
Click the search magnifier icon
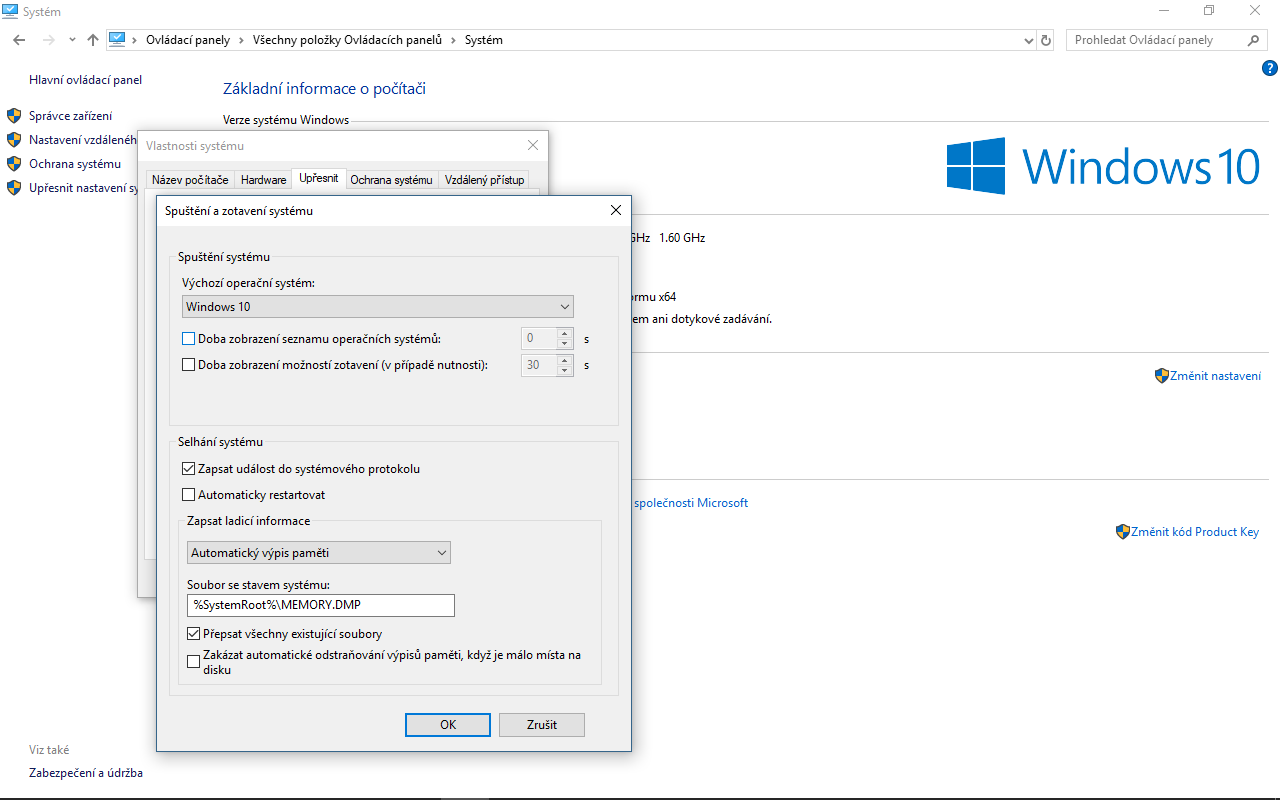[1254, 40]
